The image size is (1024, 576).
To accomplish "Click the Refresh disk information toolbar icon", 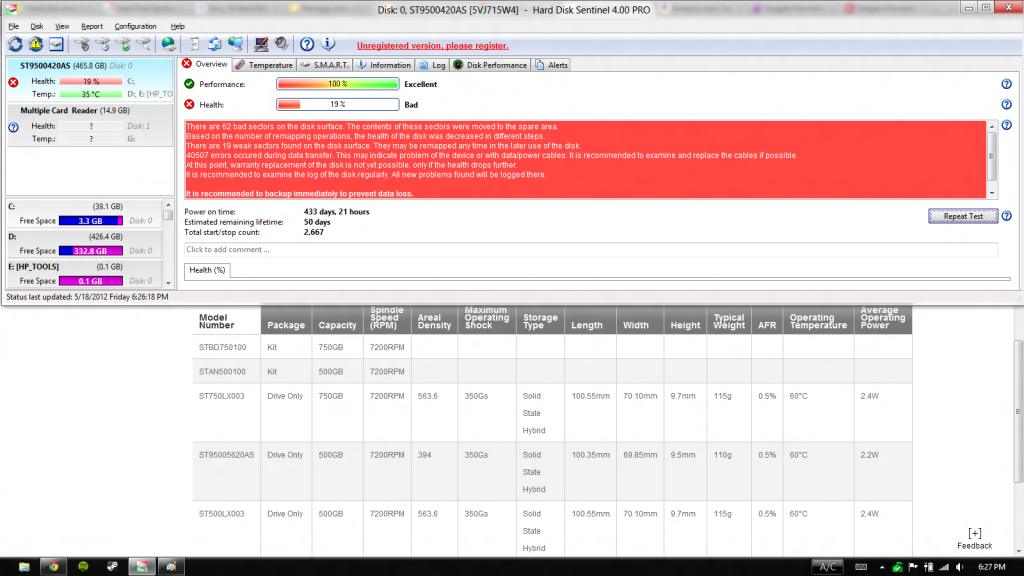I will [x=15, y=44].
